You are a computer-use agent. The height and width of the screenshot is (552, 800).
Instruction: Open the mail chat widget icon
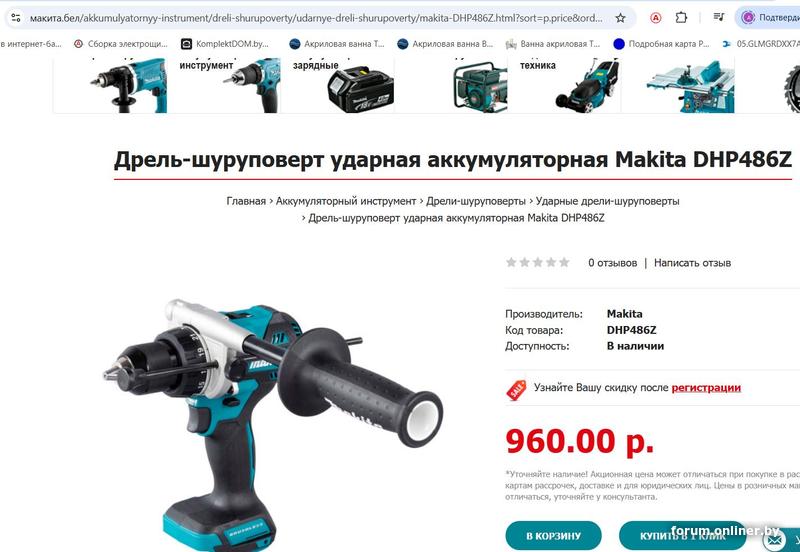(773, 539)
